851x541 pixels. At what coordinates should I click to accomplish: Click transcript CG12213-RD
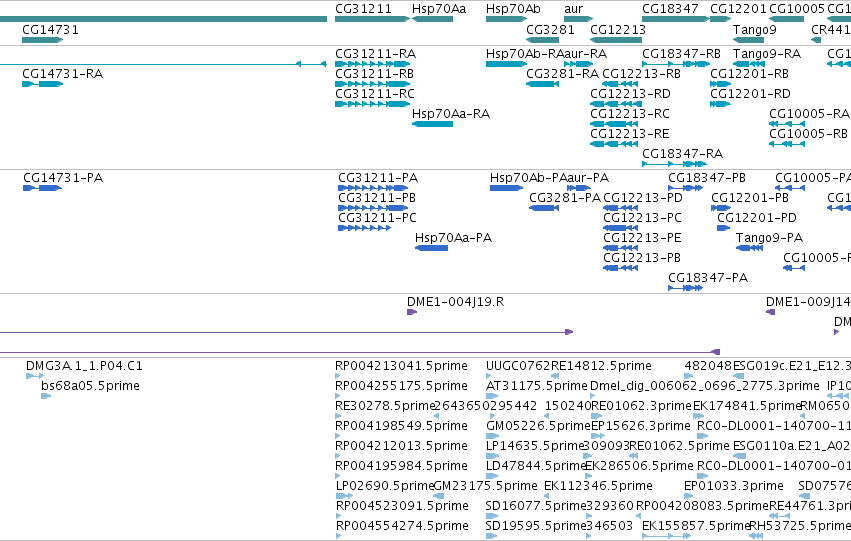click(x=614, y=104)
